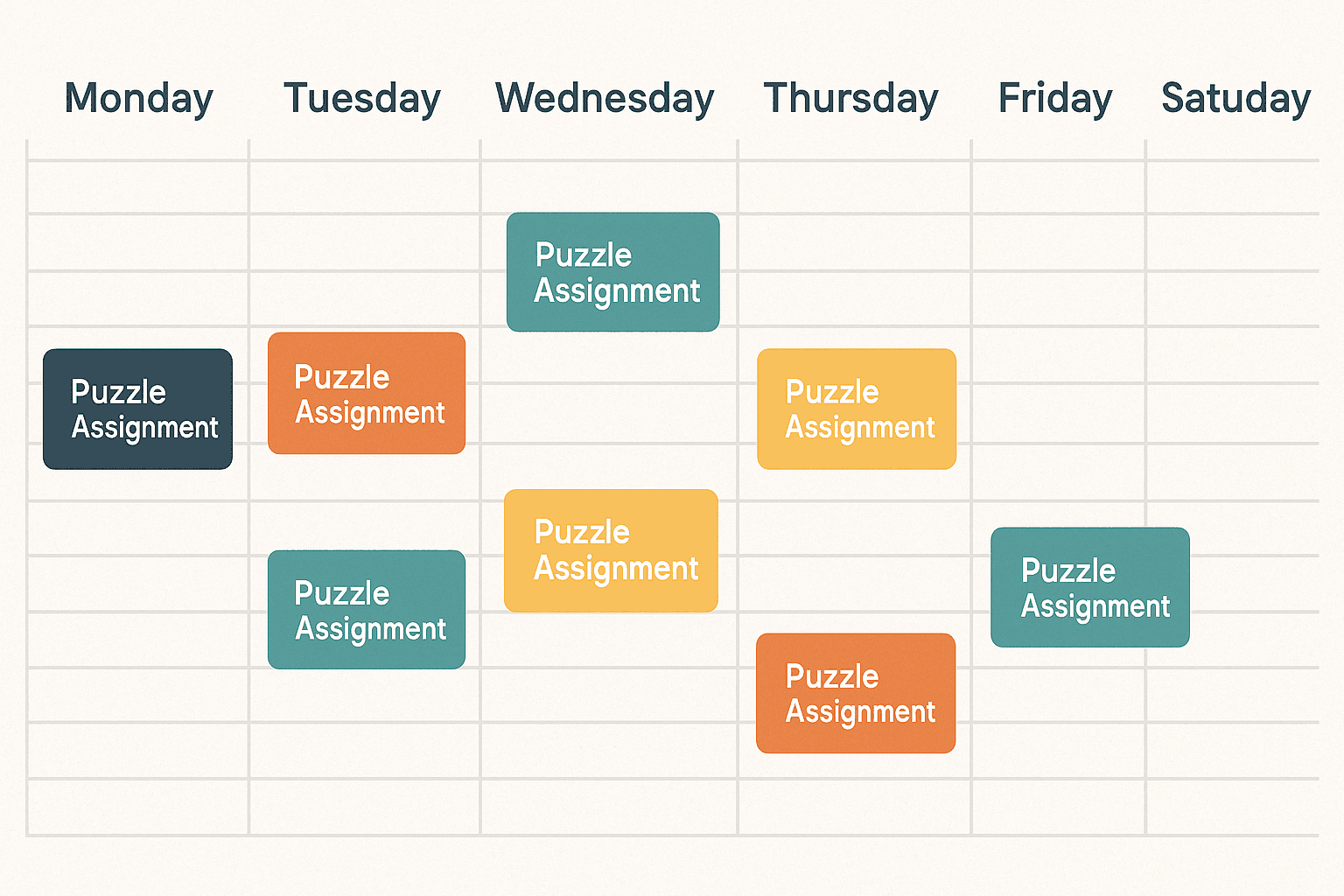
Task: Select empty top cell under Satuday
Action: coord(1232,186)
